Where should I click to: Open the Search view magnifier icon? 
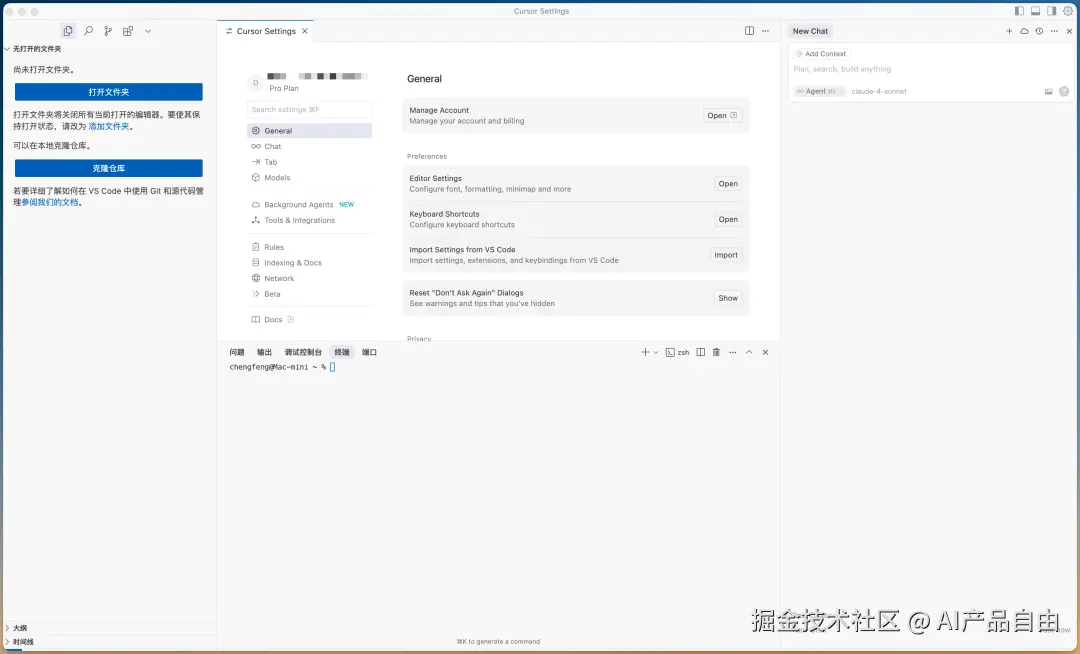[88, 31]
